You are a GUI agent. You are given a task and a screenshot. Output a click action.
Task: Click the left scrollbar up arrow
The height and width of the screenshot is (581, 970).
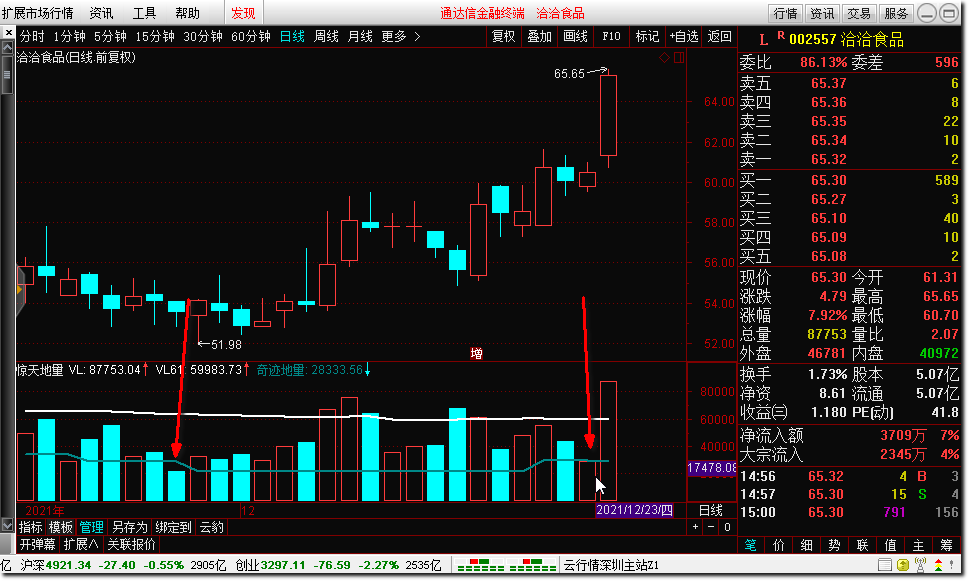[x=7, y=47]
